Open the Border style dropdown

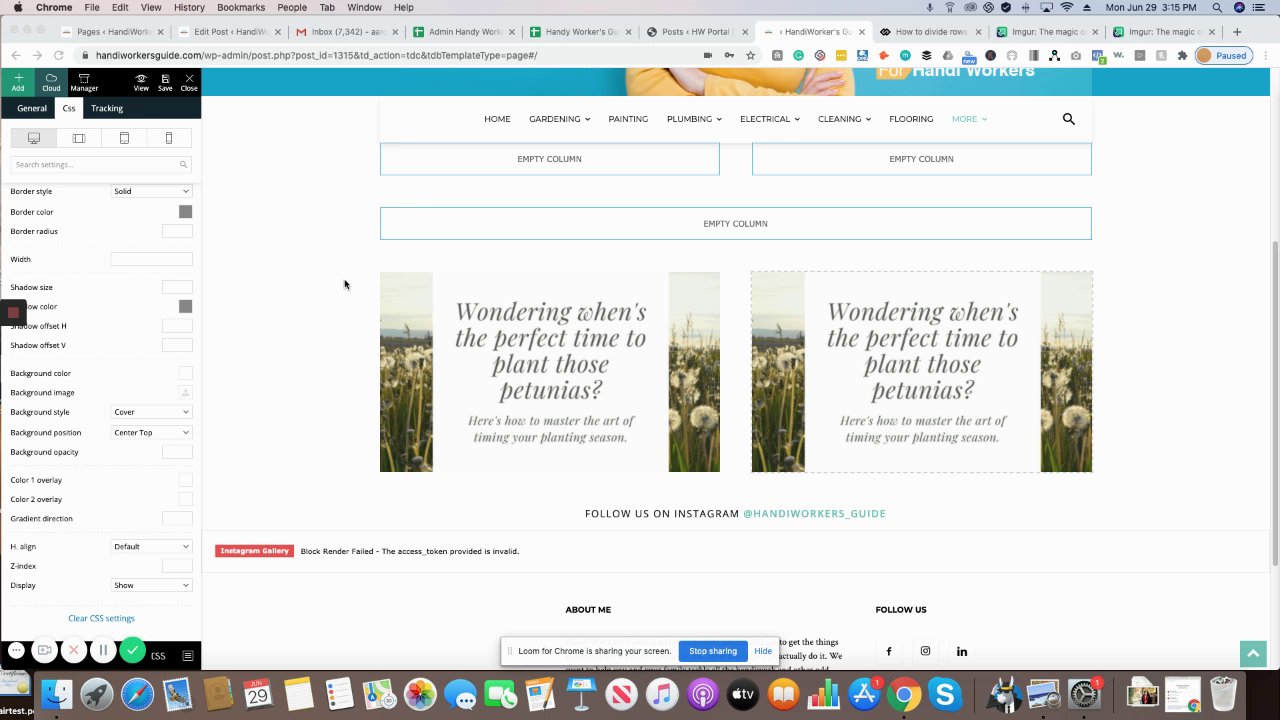point(151,191)
